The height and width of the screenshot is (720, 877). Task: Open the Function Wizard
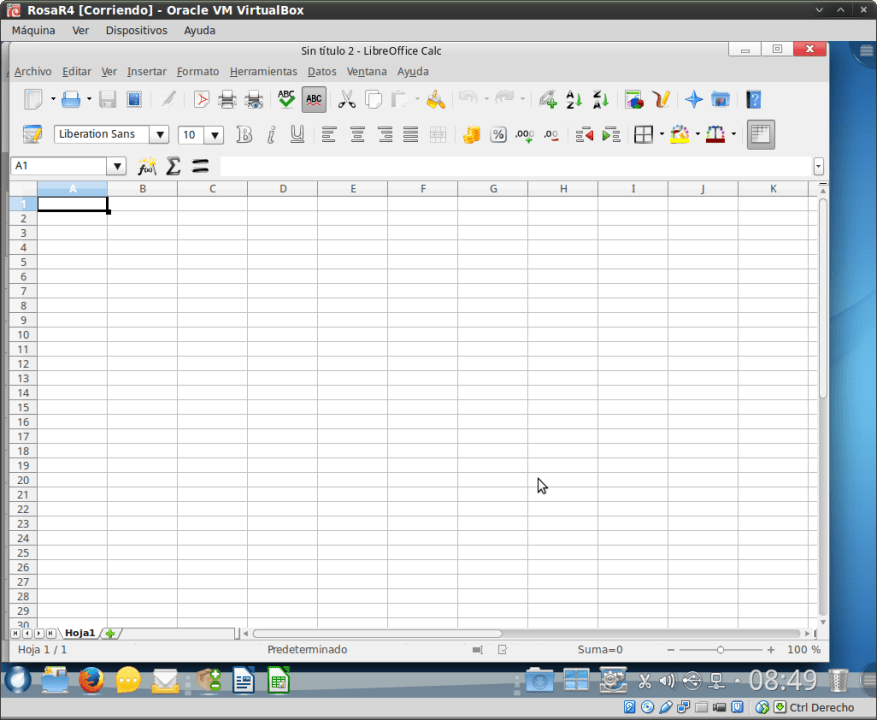tap(147, 166)
